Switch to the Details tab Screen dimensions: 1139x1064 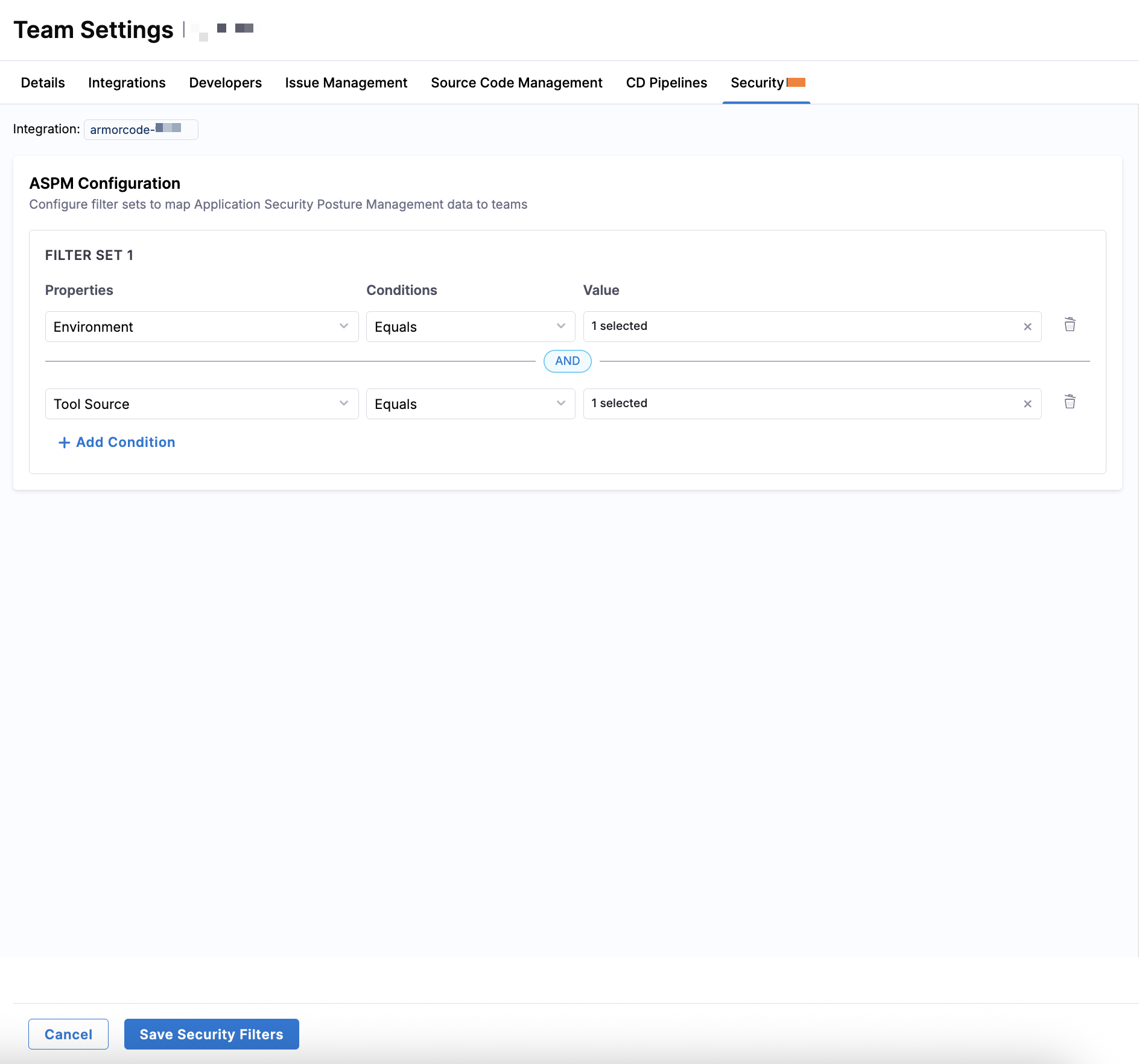coord(43,83)
